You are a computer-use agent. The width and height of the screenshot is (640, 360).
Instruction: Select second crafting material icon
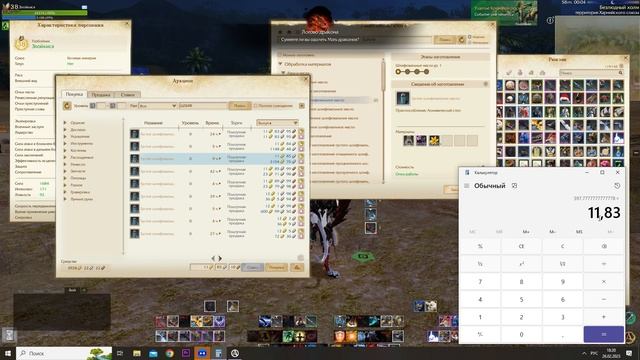[x=421, y=140]
